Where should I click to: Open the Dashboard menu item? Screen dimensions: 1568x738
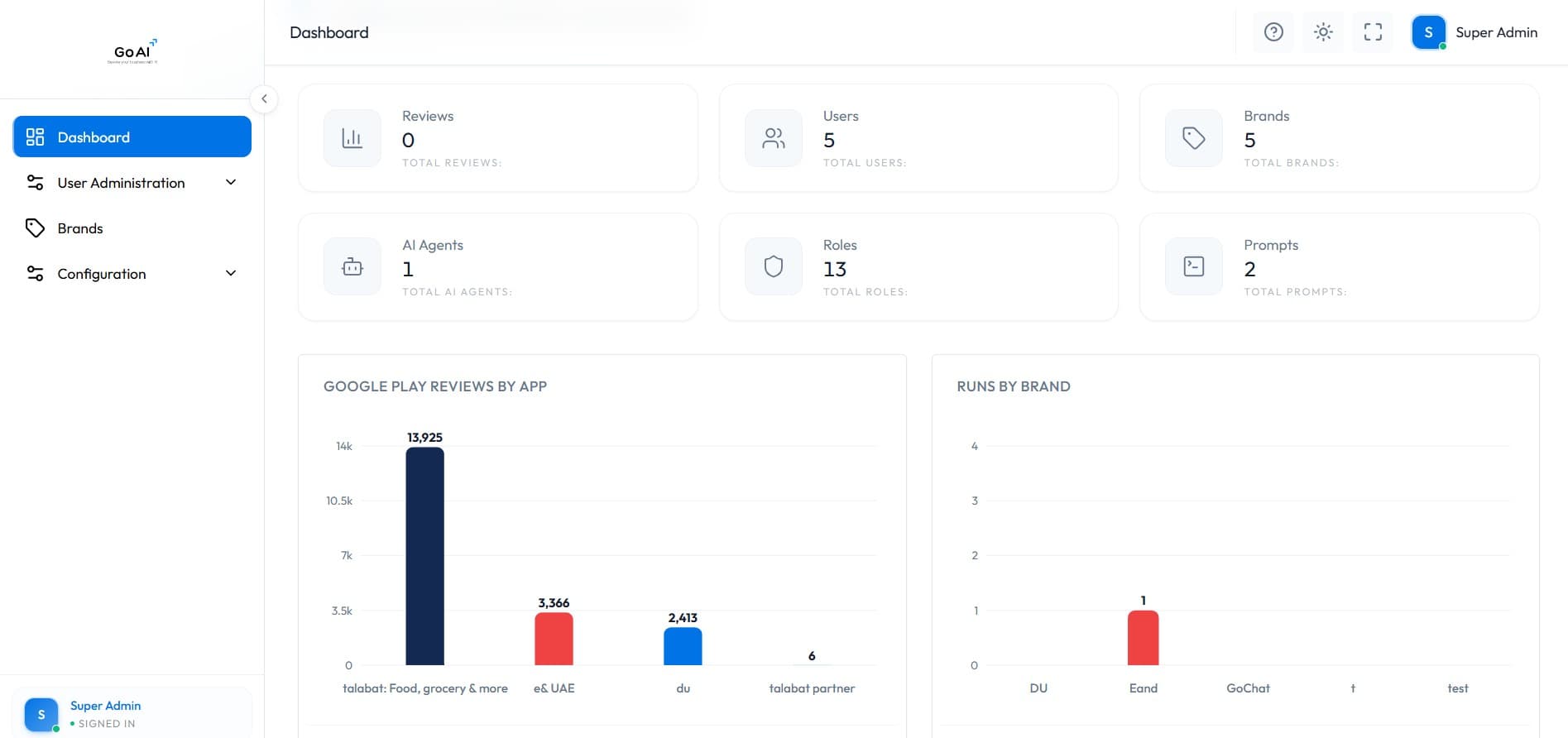[132, 137]
